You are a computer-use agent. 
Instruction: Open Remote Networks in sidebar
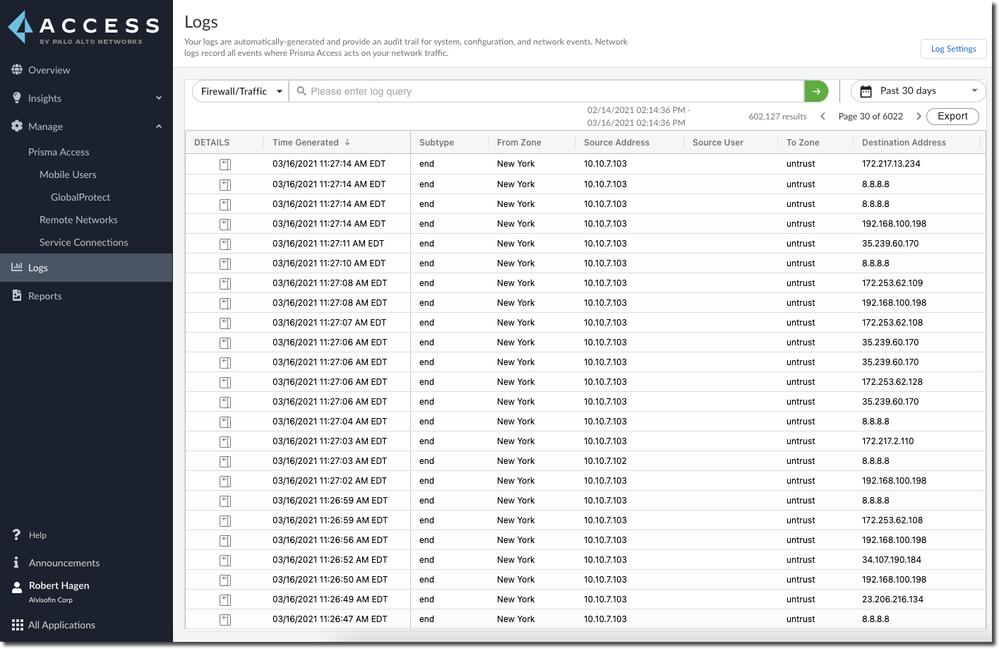coord(78,220)
